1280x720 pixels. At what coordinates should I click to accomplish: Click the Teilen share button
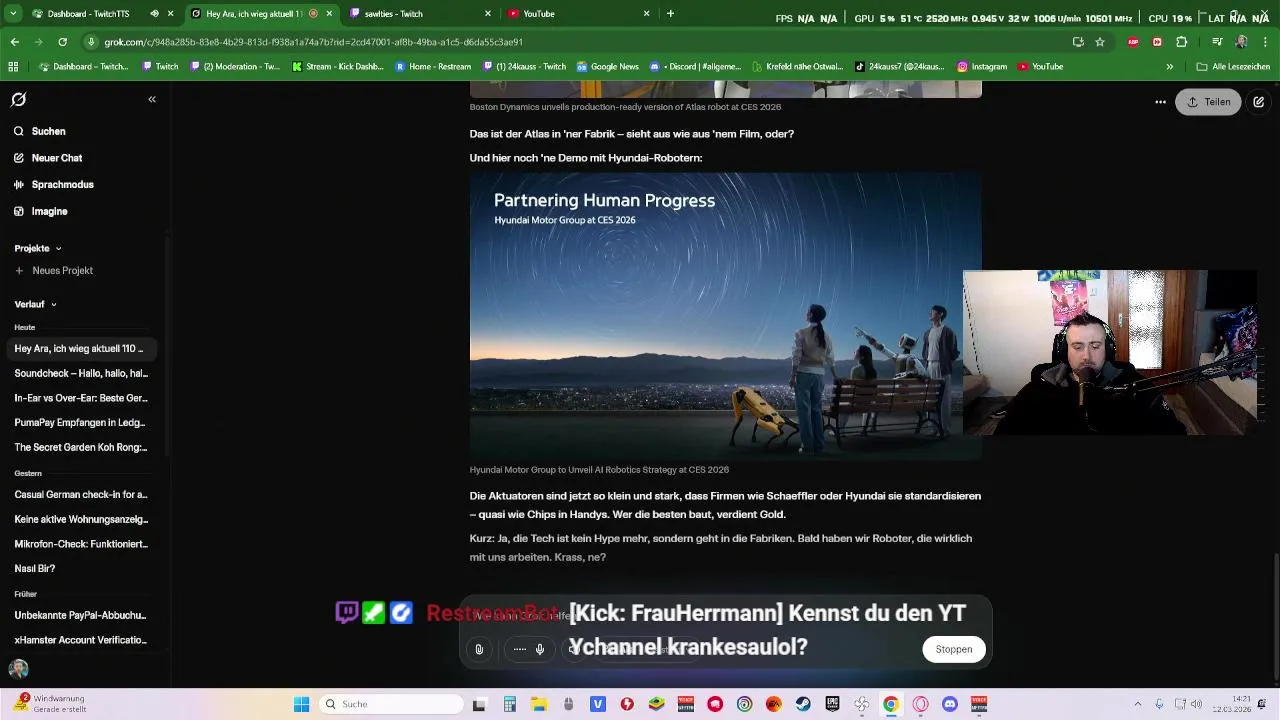pos(1208,102)
